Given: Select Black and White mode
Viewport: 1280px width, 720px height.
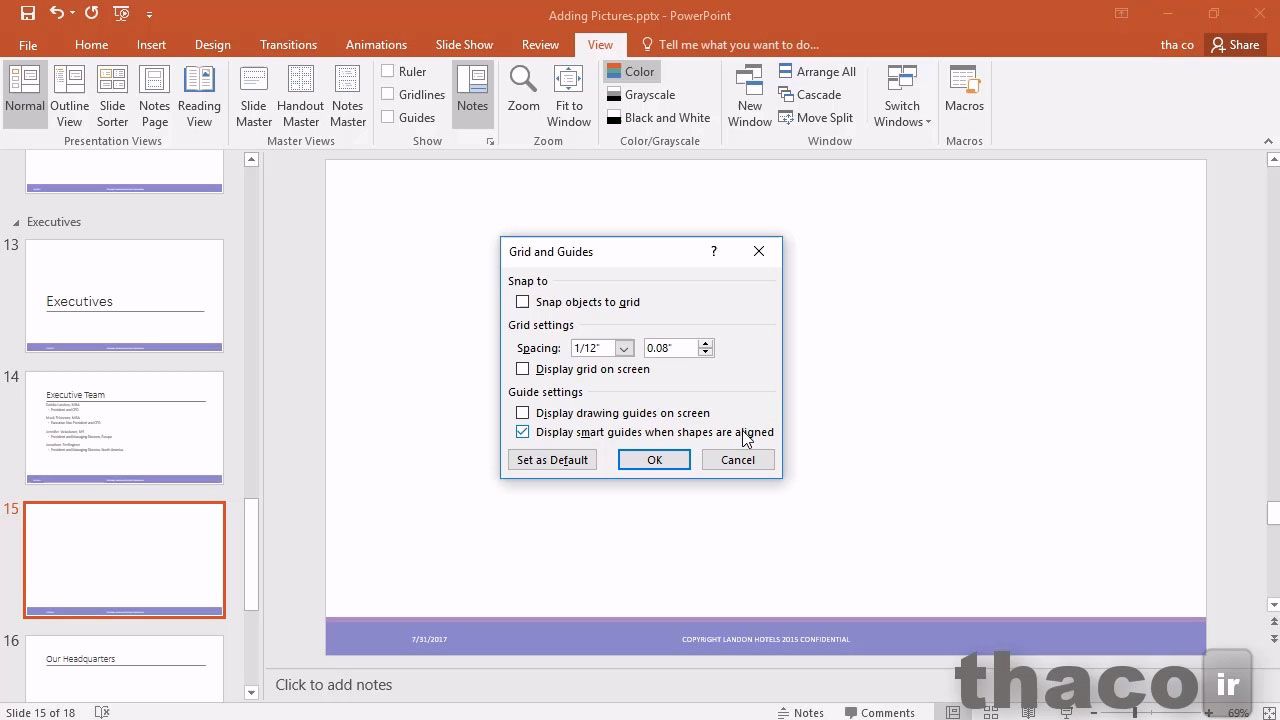Looking at the screenshot, I should point(658,118).
